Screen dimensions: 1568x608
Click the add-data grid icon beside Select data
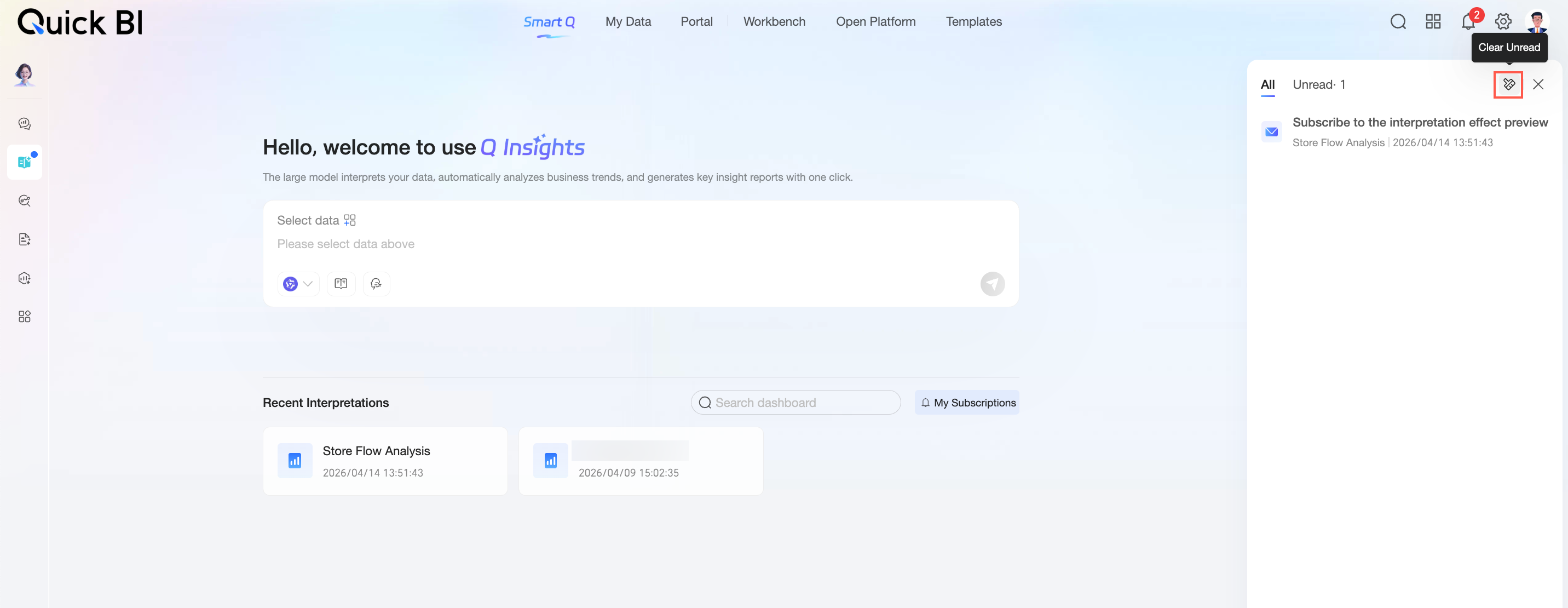point(349,221)
